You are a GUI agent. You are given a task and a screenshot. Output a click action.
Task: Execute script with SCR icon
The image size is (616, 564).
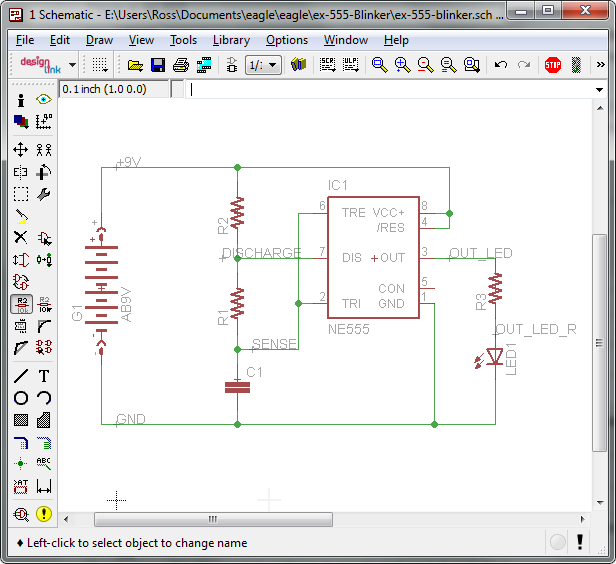327,65
